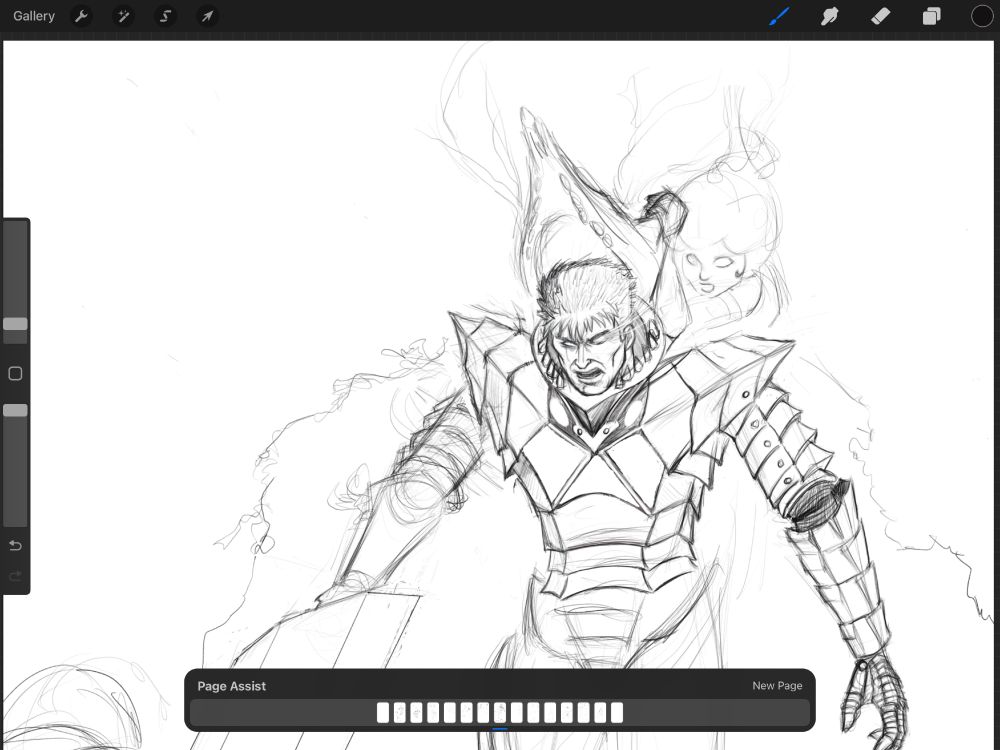Activate the Selection tool
The height and width of the screenshot is (750, 1000).
pos(164,15)
